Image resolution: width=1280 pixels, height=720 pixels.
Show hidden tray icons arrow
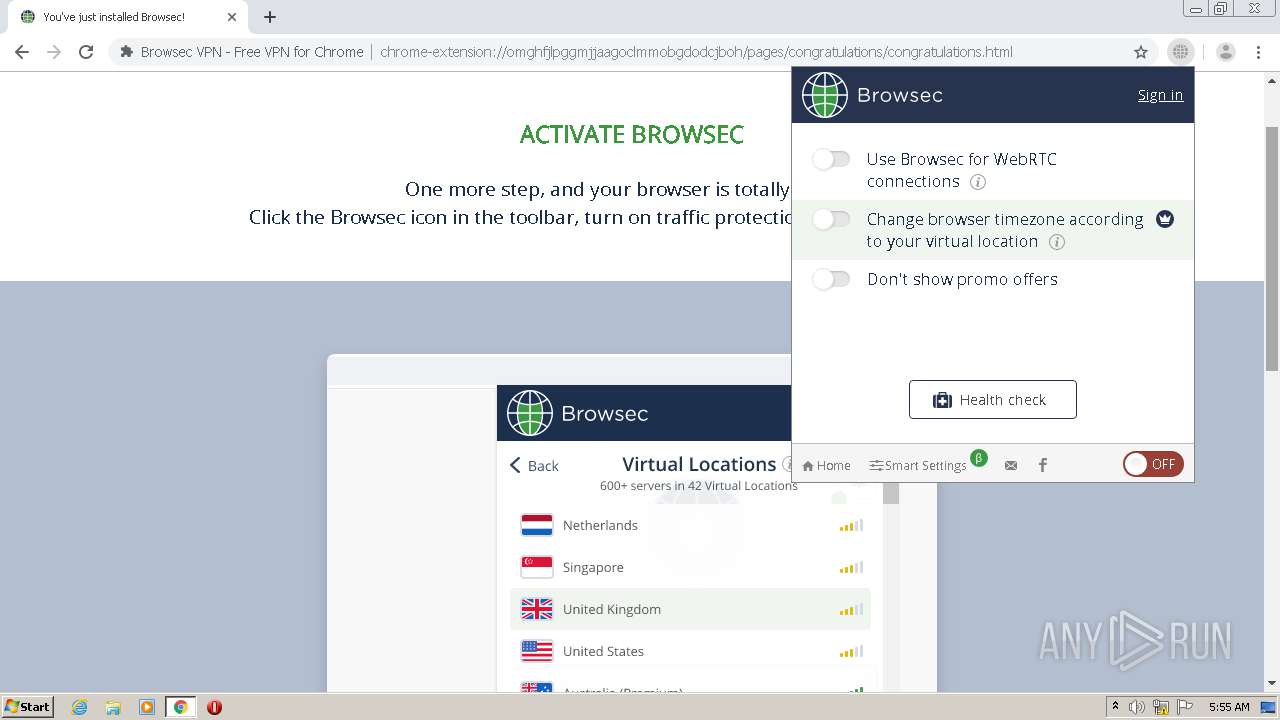(x=1115, y=707)
